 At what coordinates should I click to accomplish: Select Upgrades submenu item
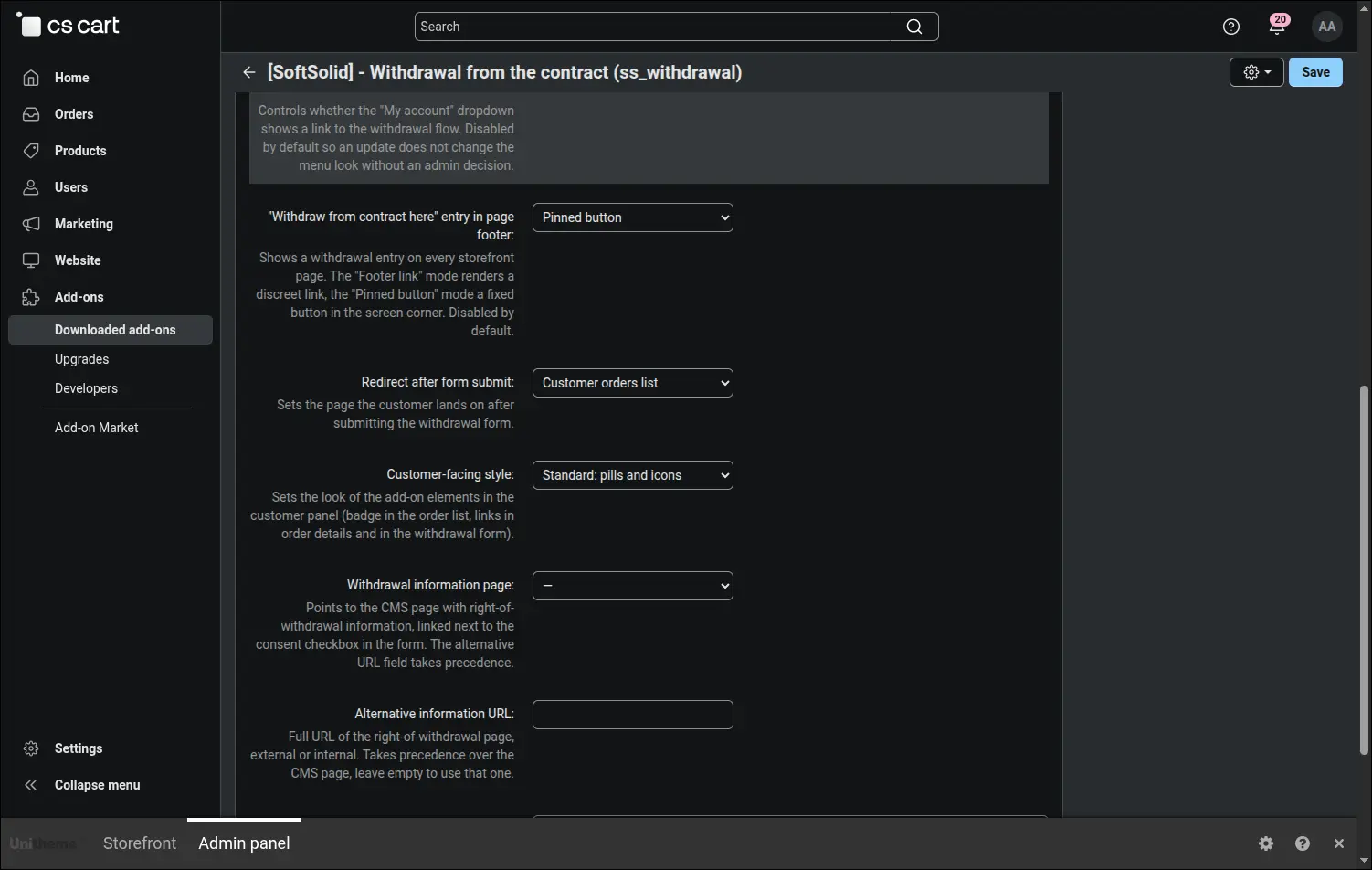pyautogui.click(x=81, y=359)
